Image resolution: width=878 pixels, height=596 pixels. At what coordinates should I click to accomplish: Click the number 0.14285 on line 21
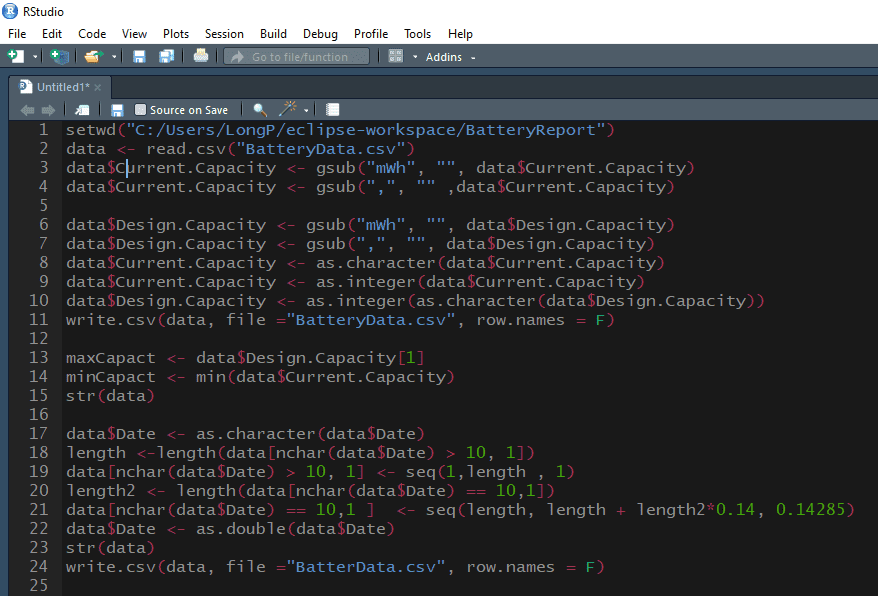pyautogui.click(x=810, y=510)
